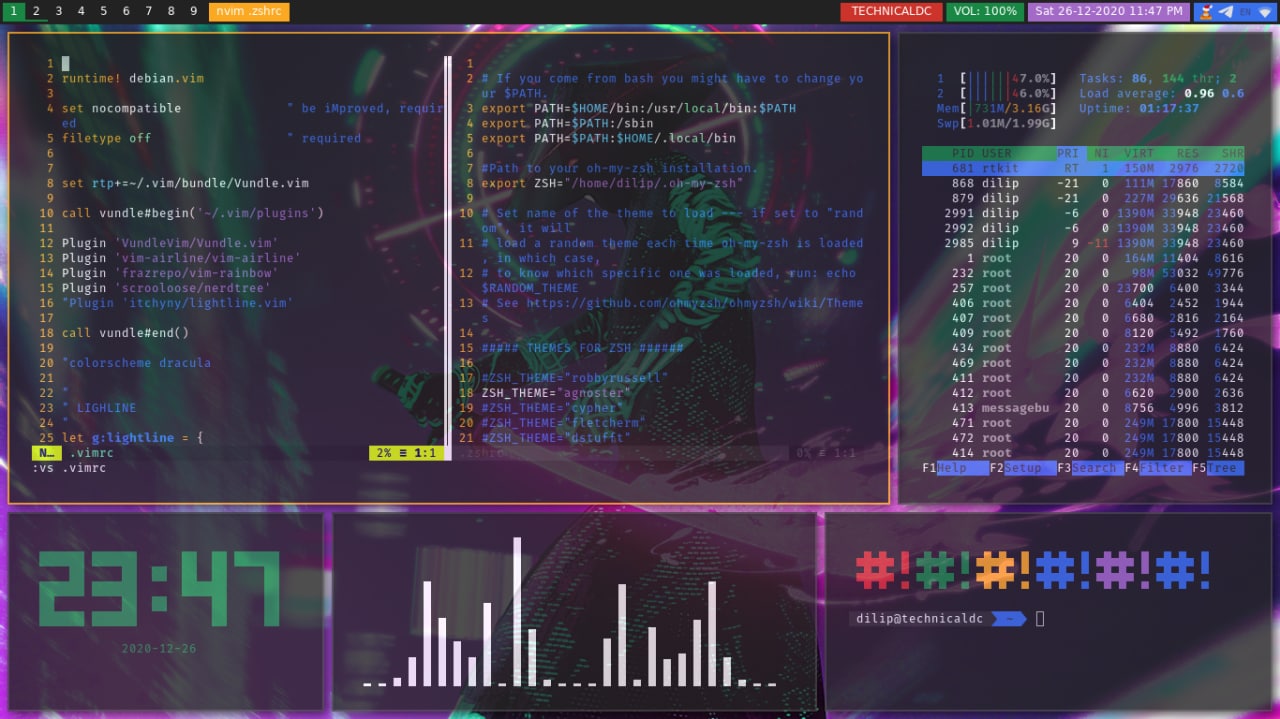
Task: Select the dilip process with PID 868
Action: click(x=1083, y=183)
